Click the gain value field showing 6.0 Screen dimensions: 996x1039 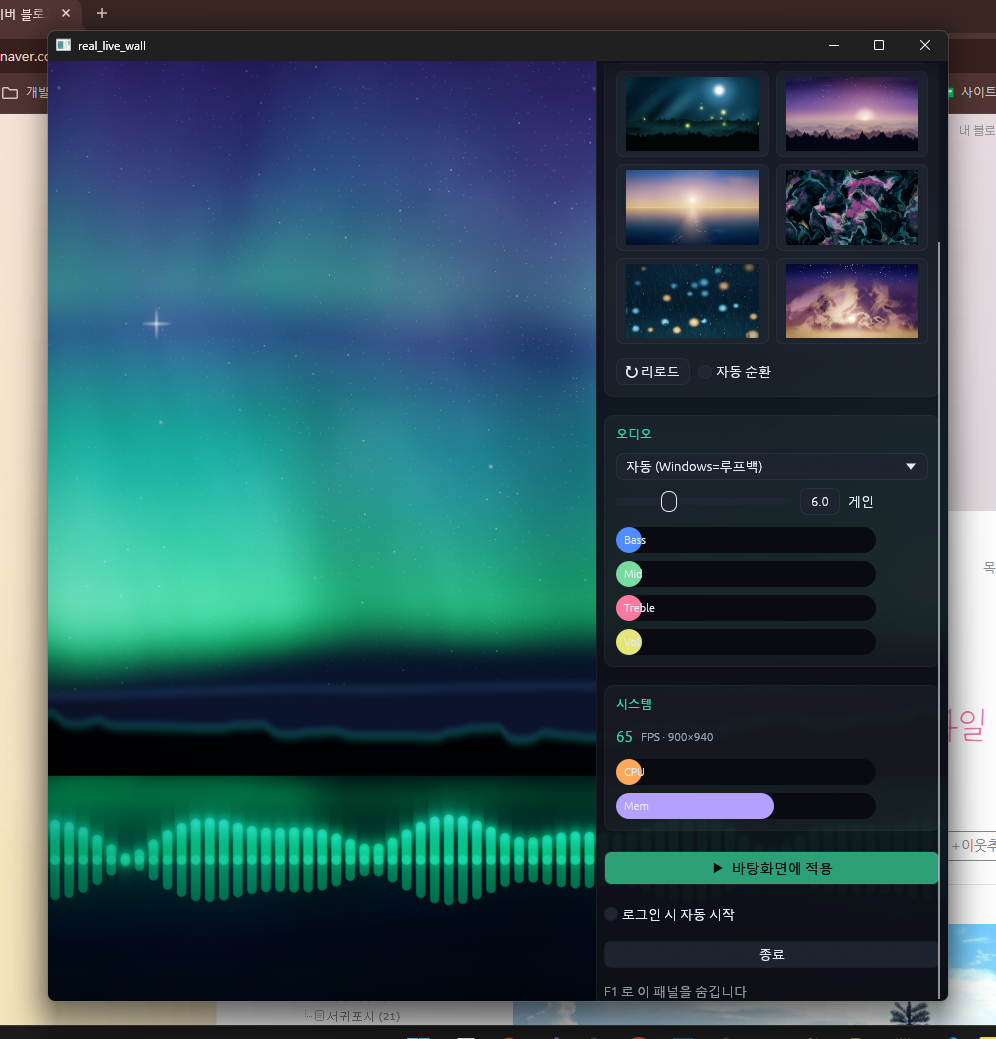click(x=820, y=502)
